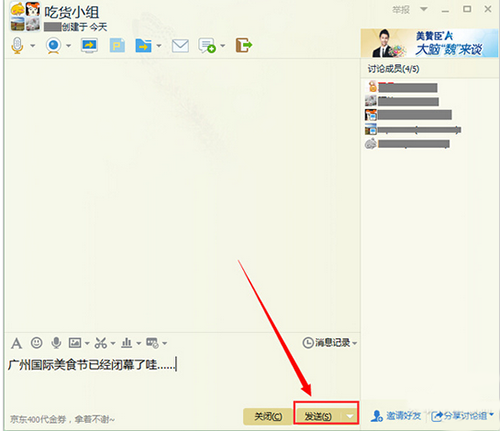Take screenshot with scissors icon

click(101, 343)
